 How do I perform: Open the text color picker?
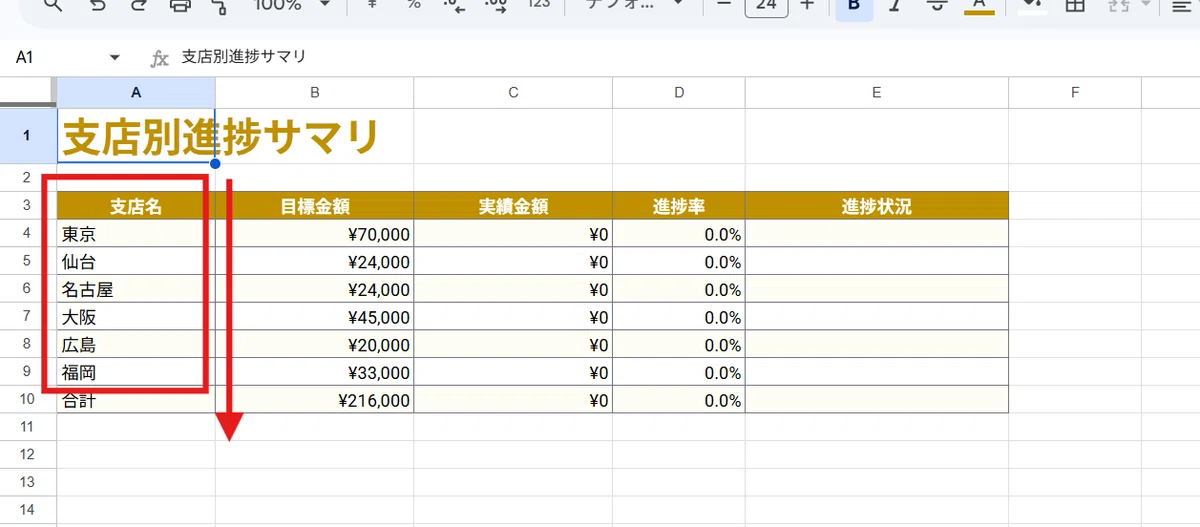point(978,5)
